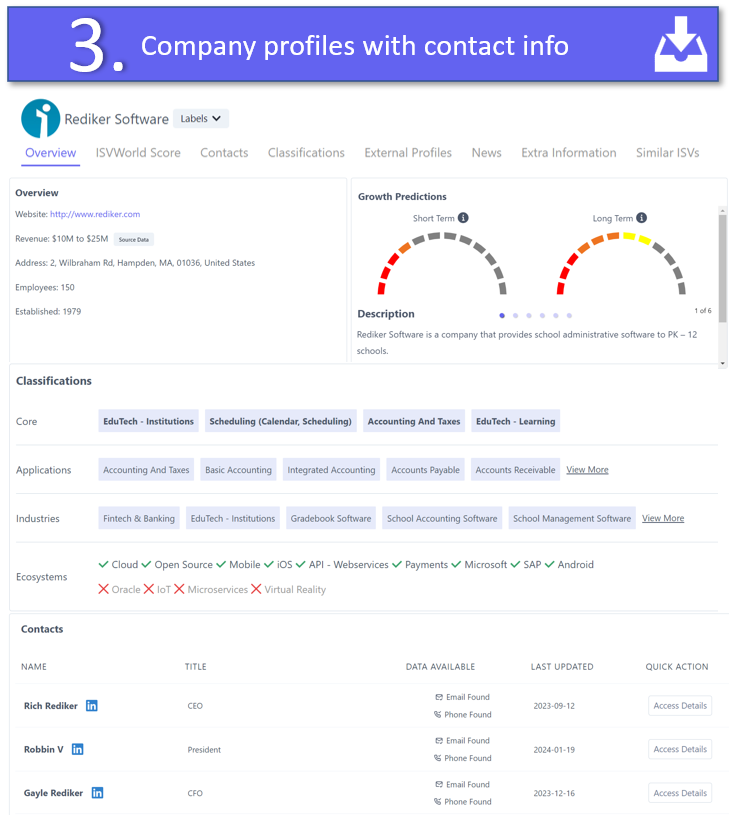Click the Short Term info icon
This screenshot has height=815, width=729.
(463, 218)
